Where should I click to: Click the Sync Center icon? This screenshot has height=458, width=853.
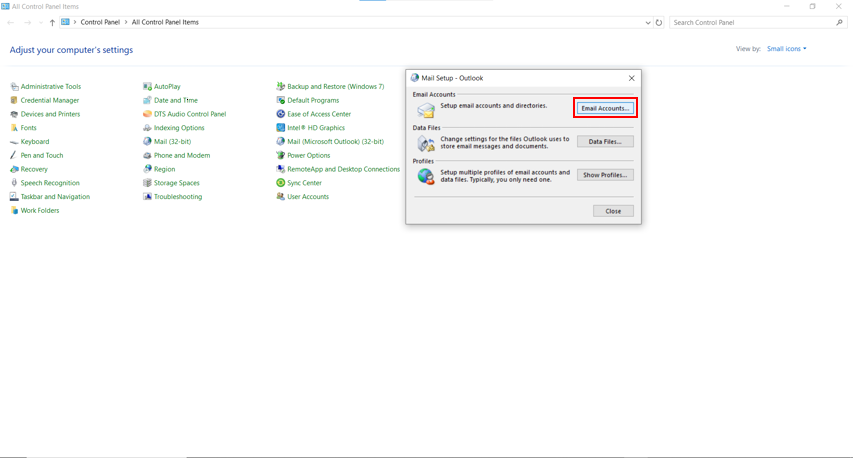pyautogui.click(x=281, y=183)
